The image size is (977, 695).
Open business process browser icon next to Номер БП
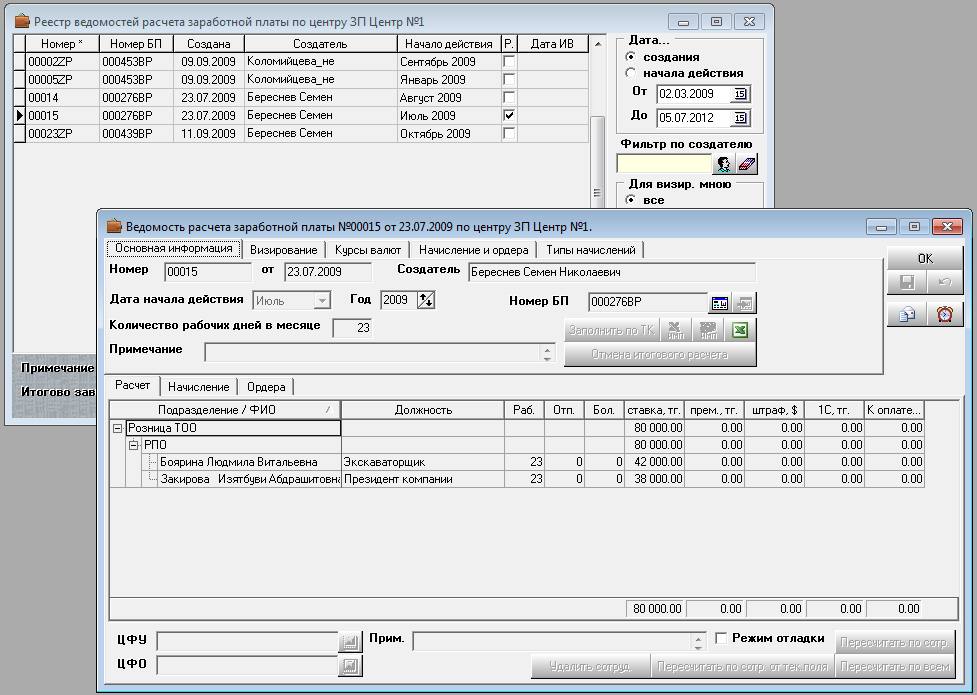coord(720,303)
